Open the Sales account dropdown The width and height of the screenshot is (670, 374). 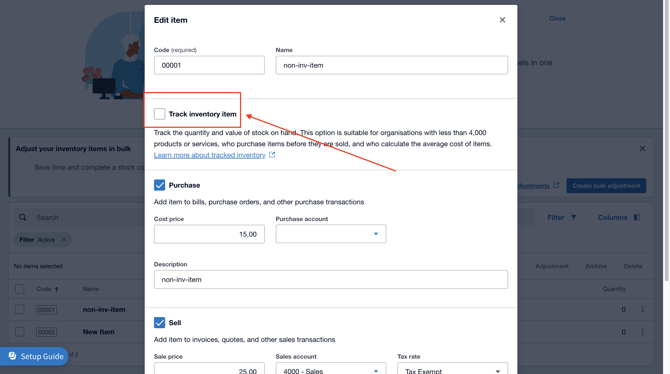(331, 368)
